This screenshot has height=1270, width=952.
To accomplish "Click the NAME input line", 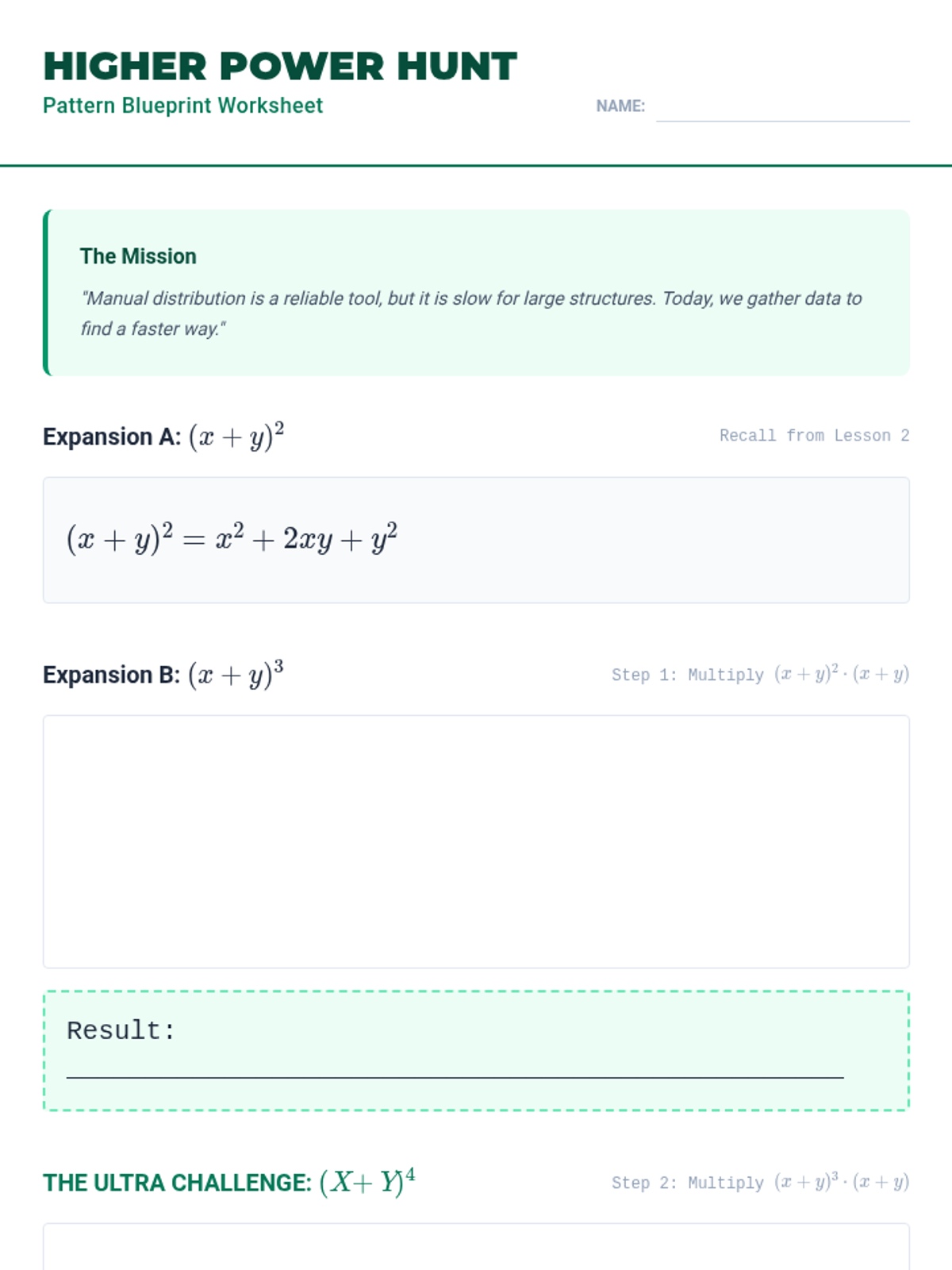I will (782, 110).
